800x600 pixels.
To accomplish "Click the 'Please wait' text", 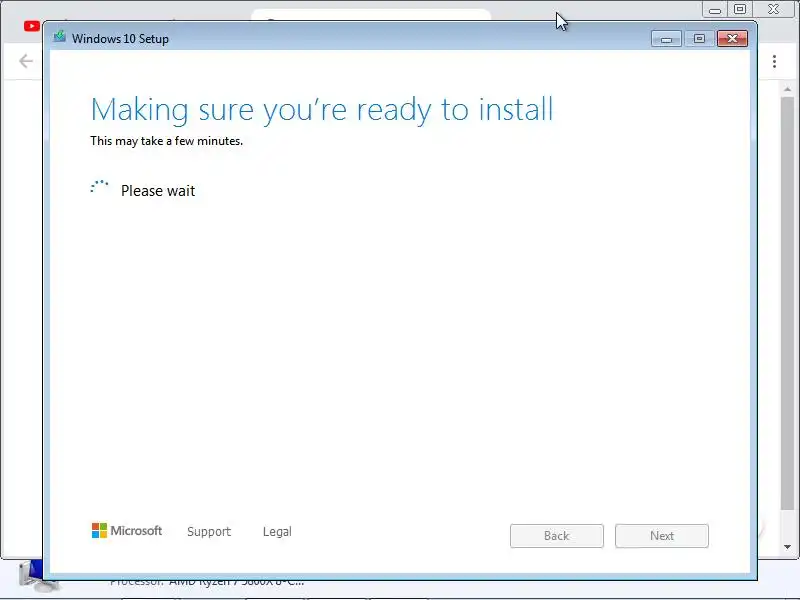I will 158,191.
